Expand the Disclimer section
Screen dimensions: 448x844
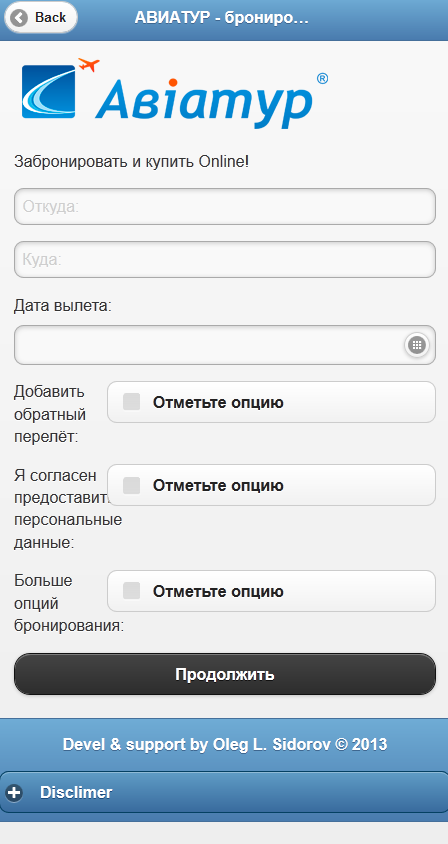pos(224,792)
